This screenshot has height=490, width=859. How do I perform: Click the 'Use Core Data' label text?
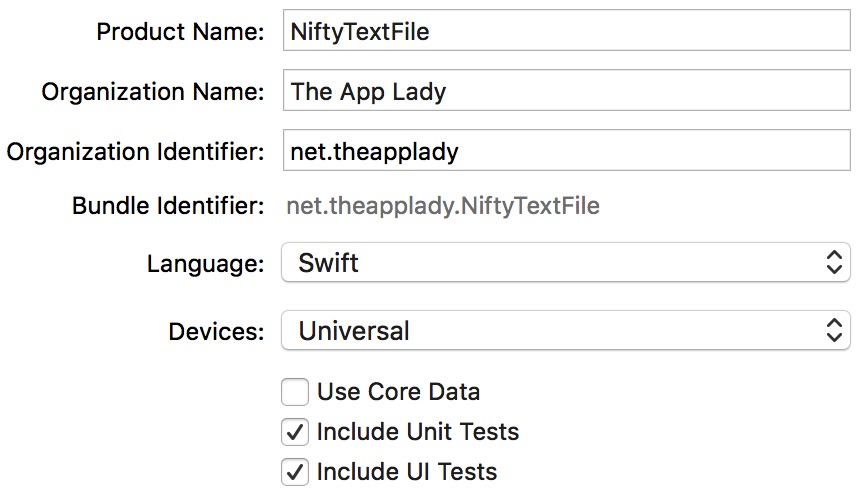[x=398, y=392]
